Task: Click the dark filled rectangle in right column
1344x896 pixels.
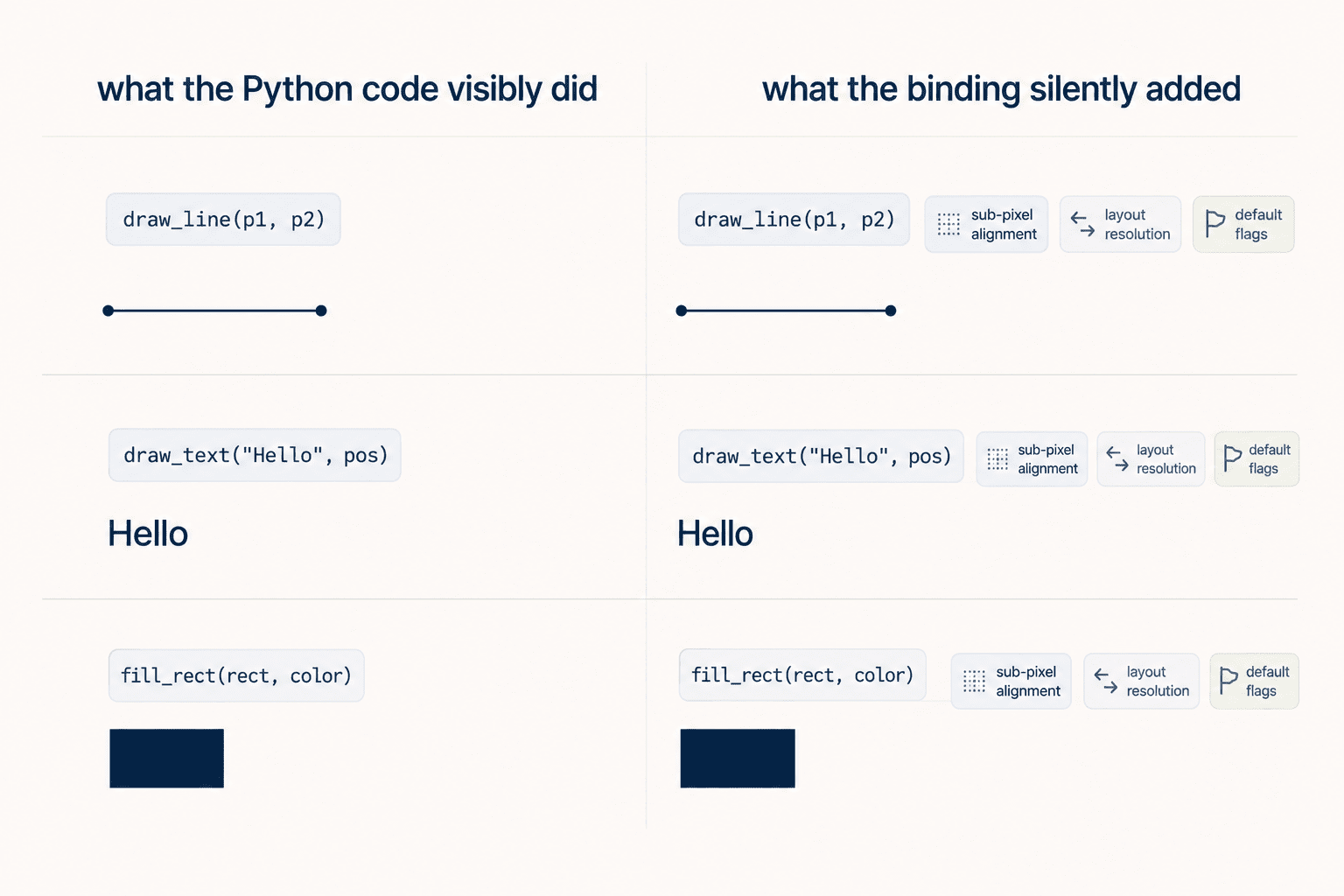Action: 738,759
